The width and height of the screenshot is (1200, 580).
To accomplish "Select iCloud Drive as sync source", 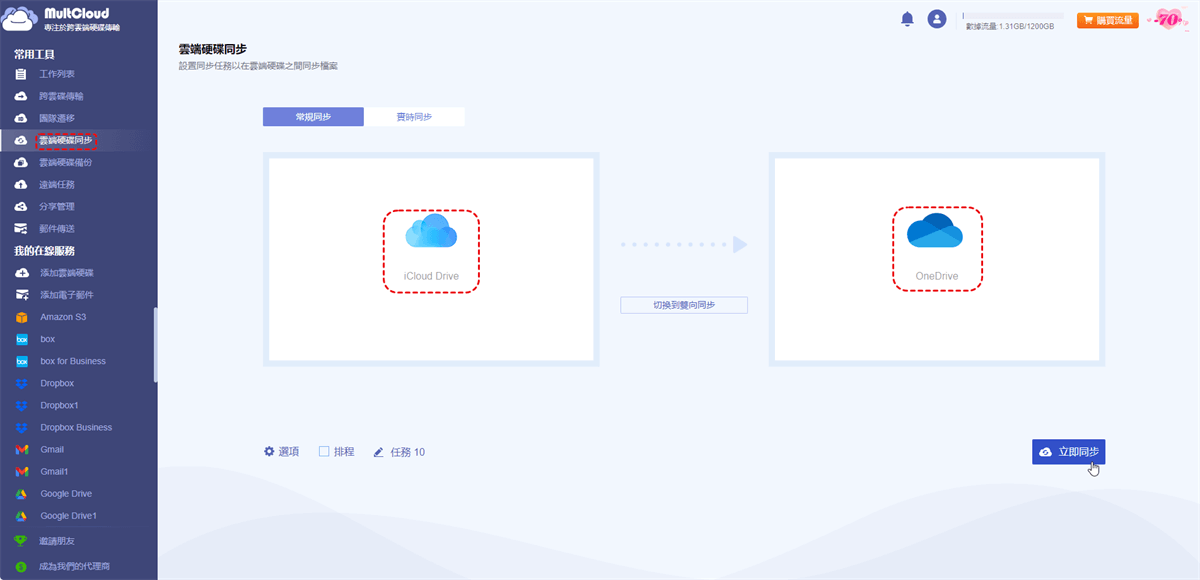I will [431, 250].
